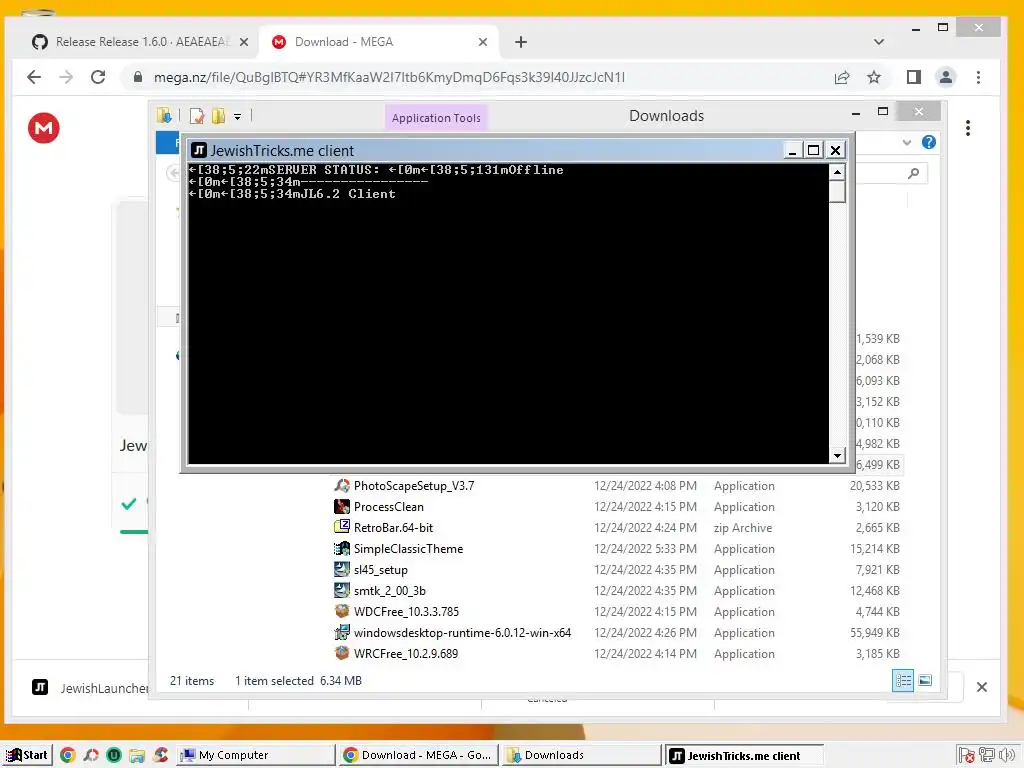
Task: Switch to My Computer taskbar button
Action: coord(255,755)
